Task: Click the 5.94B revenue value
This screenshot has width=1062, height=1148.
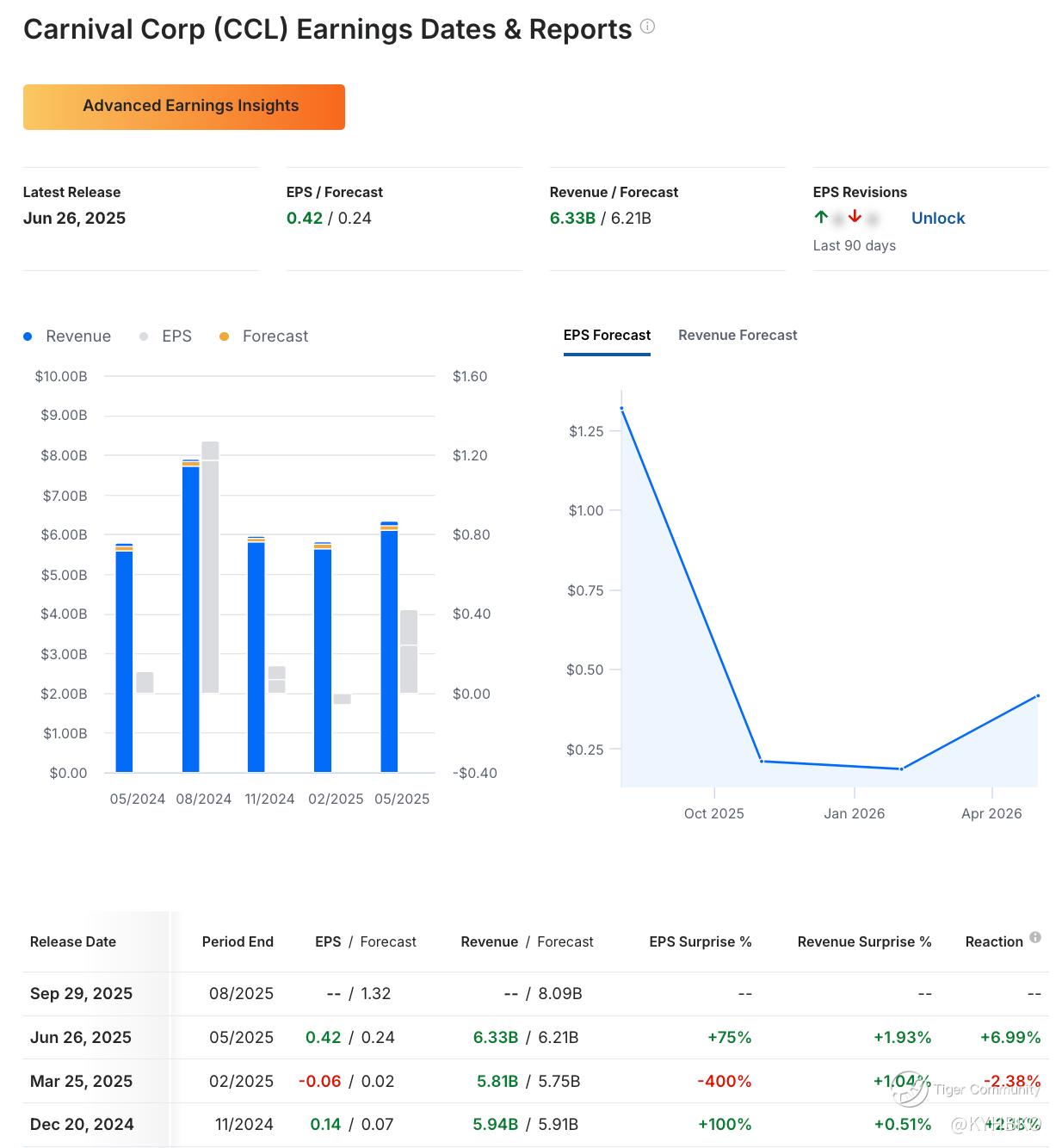Action: [x=496, y=1125]
